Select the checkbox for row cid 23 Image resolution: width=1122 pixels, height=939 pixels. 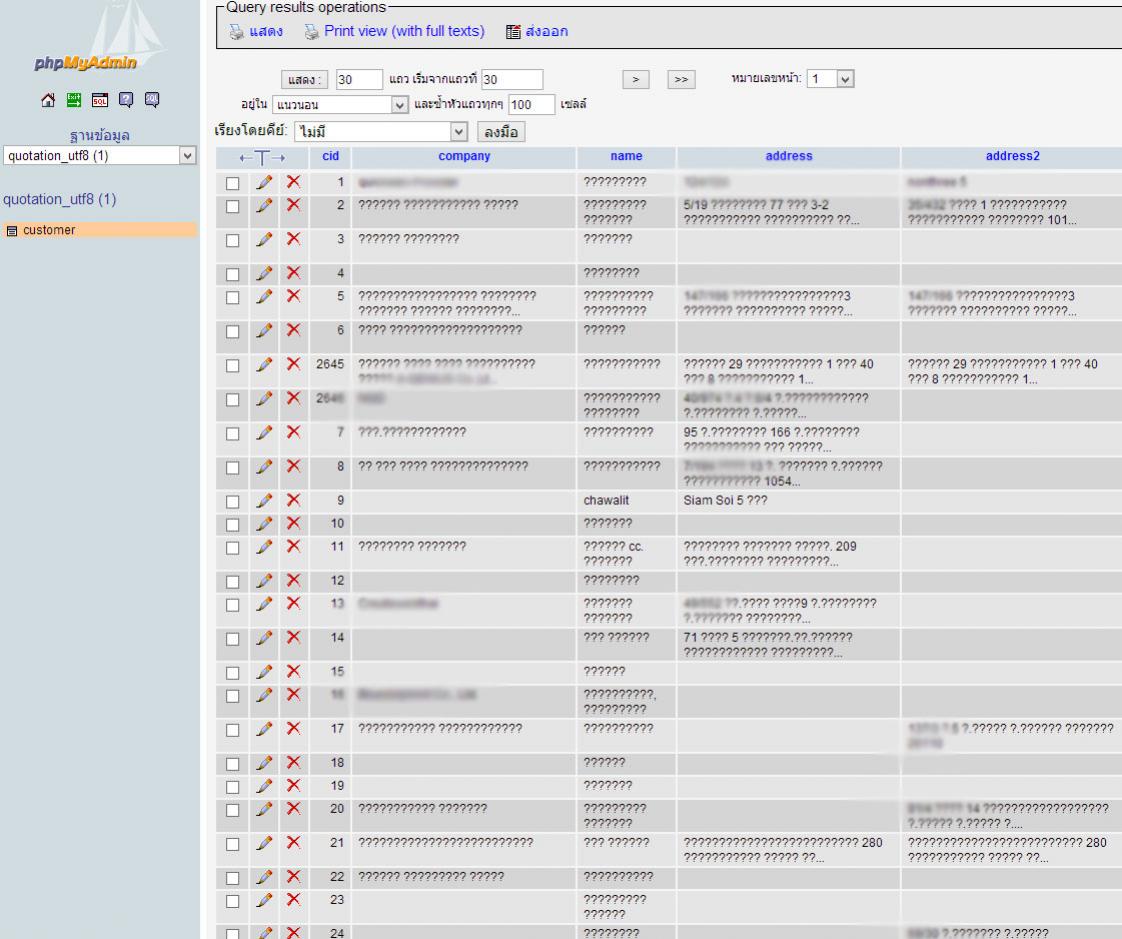pos(233,901)
